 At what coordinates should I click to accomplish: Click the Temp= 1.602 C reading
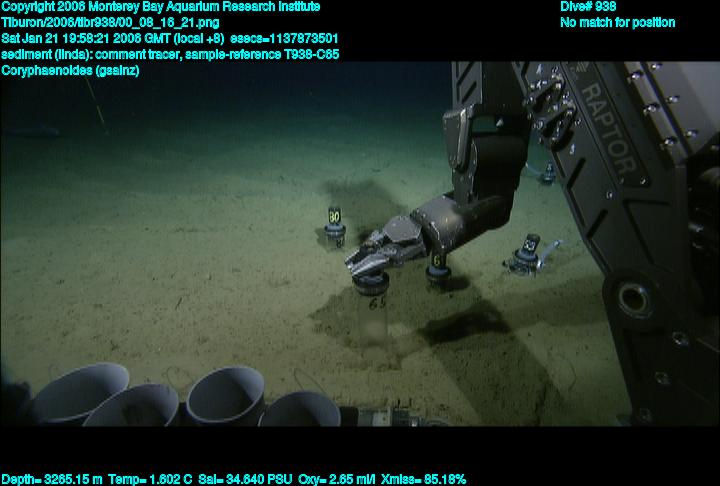(x=150, y=480)
